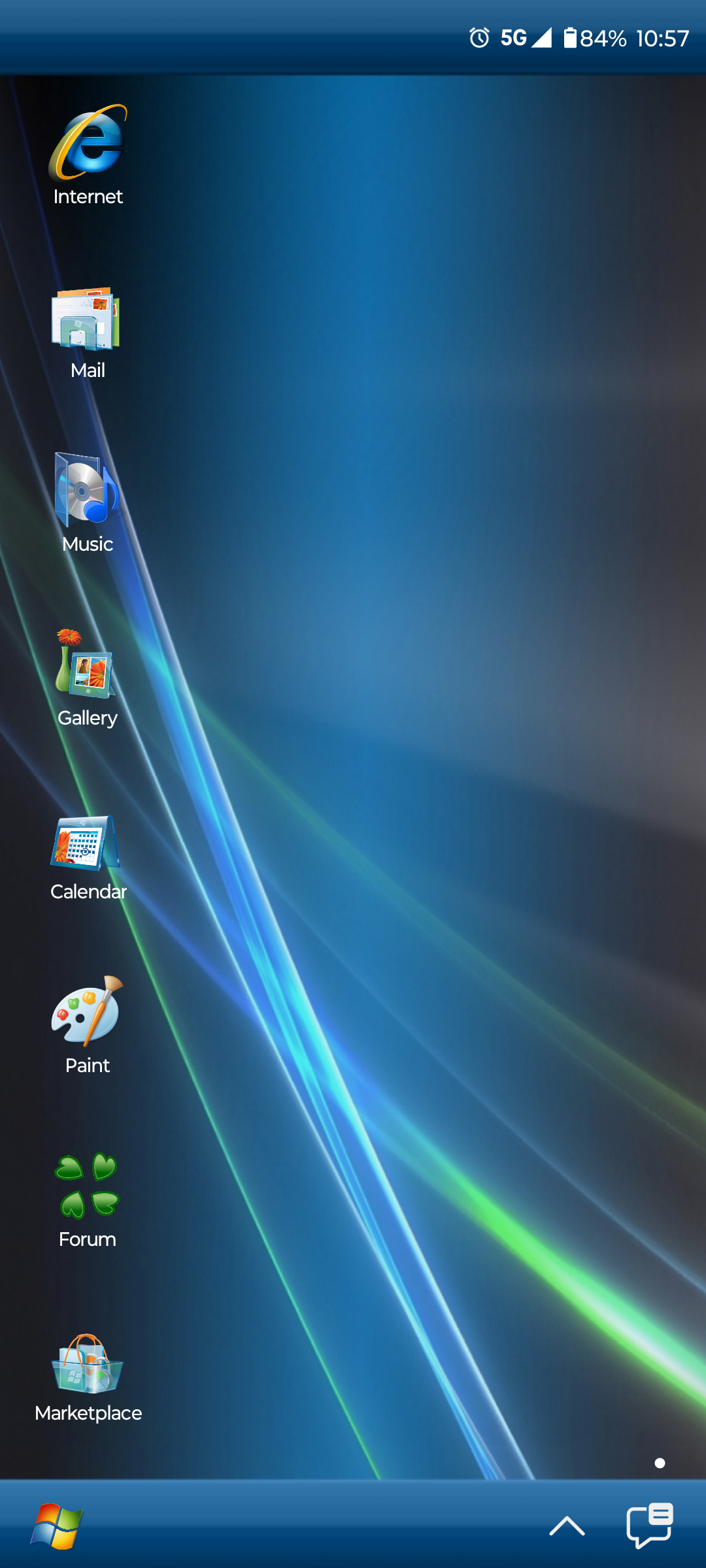The width and height of the screenshot is (706, 1568).
Task: Tap the 5G signal indicator
Action: pyautogui.click(x=526, y=38)
